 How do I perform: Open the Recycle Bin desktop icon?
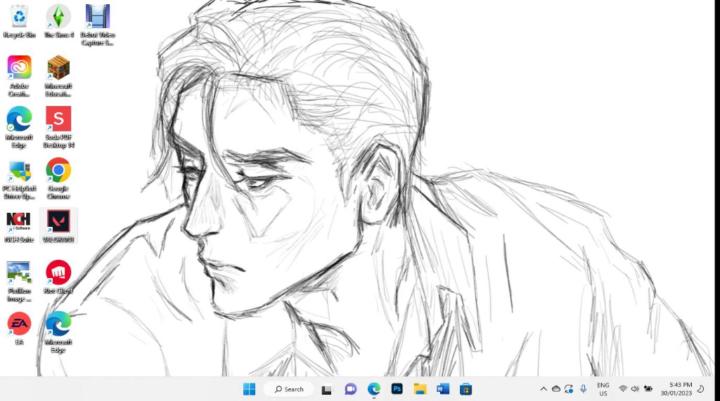point(19,17)
